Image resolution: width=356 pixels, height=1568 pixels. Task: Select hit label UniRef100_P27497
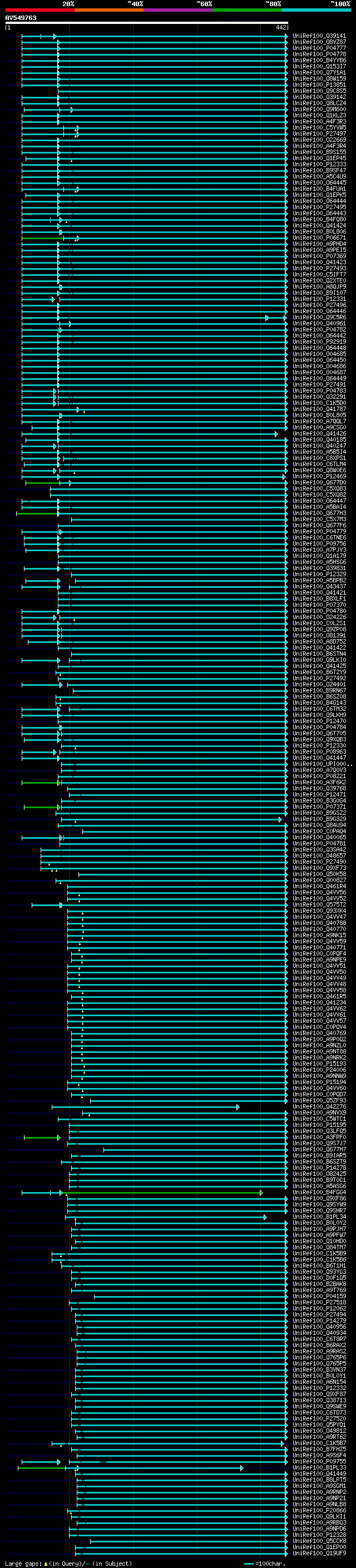[x=319, y=134]
